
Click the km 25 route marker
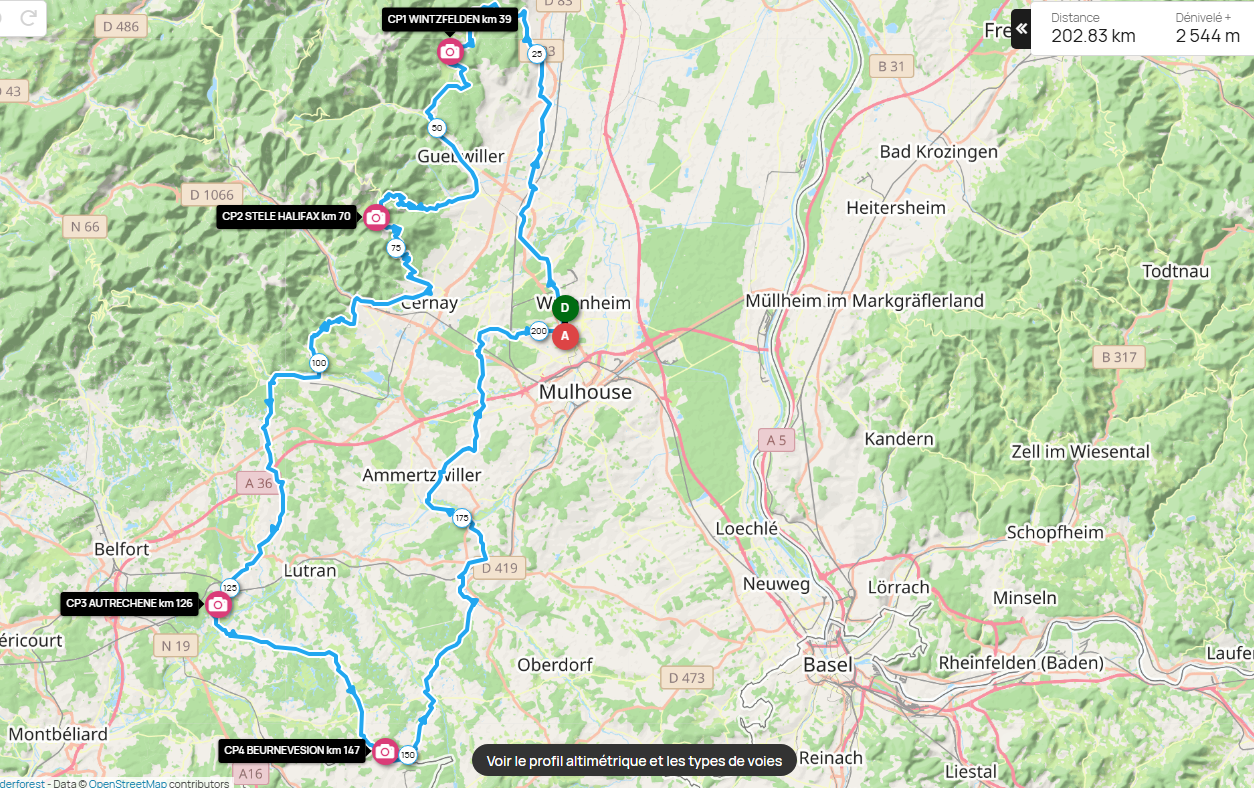click(x=537, y=54)
